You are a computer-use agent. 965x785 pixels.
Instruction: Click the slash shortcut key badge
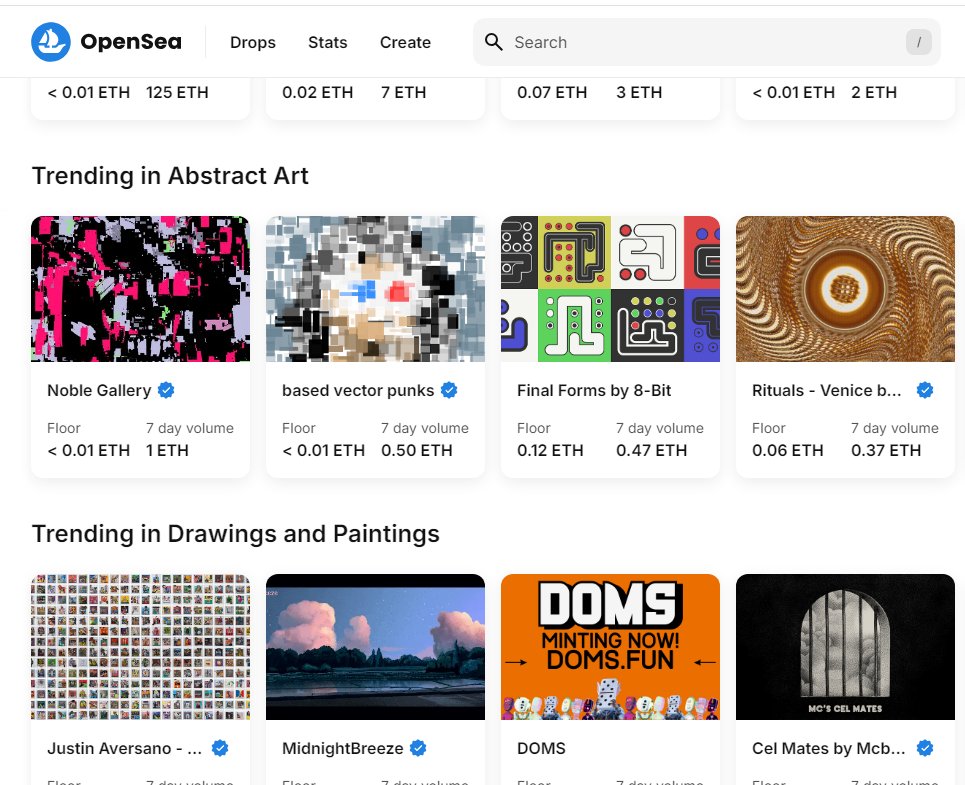[x=918, y=42]
